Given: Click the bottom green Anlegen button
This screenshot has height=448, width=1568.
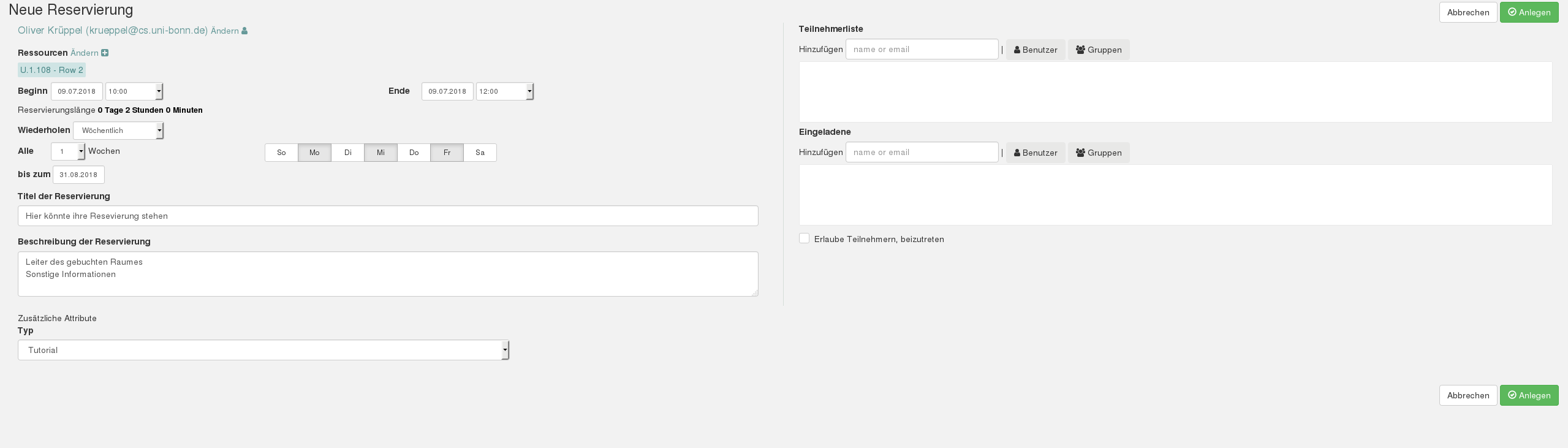Looking at the screenshot, I should pyautogui.click(x=1528, y=395).
